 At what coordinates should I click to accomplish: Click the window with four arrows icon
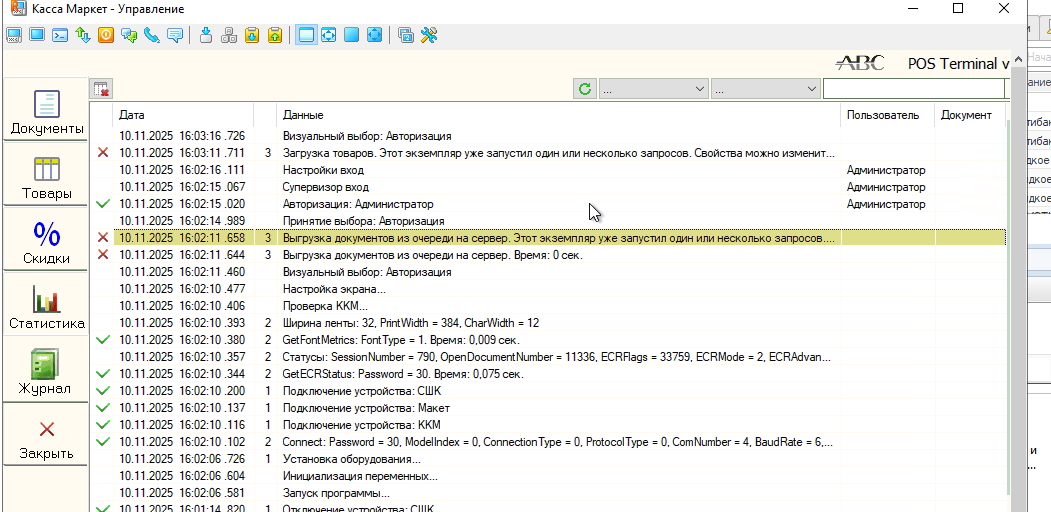tap(328, 35)
